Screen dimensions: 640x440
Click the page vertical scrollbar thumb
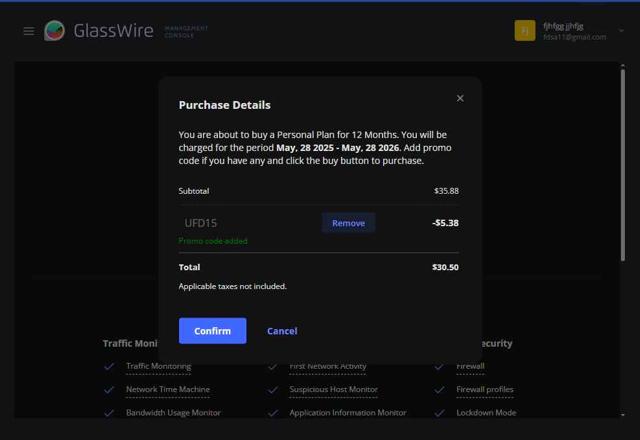(622, 165)
